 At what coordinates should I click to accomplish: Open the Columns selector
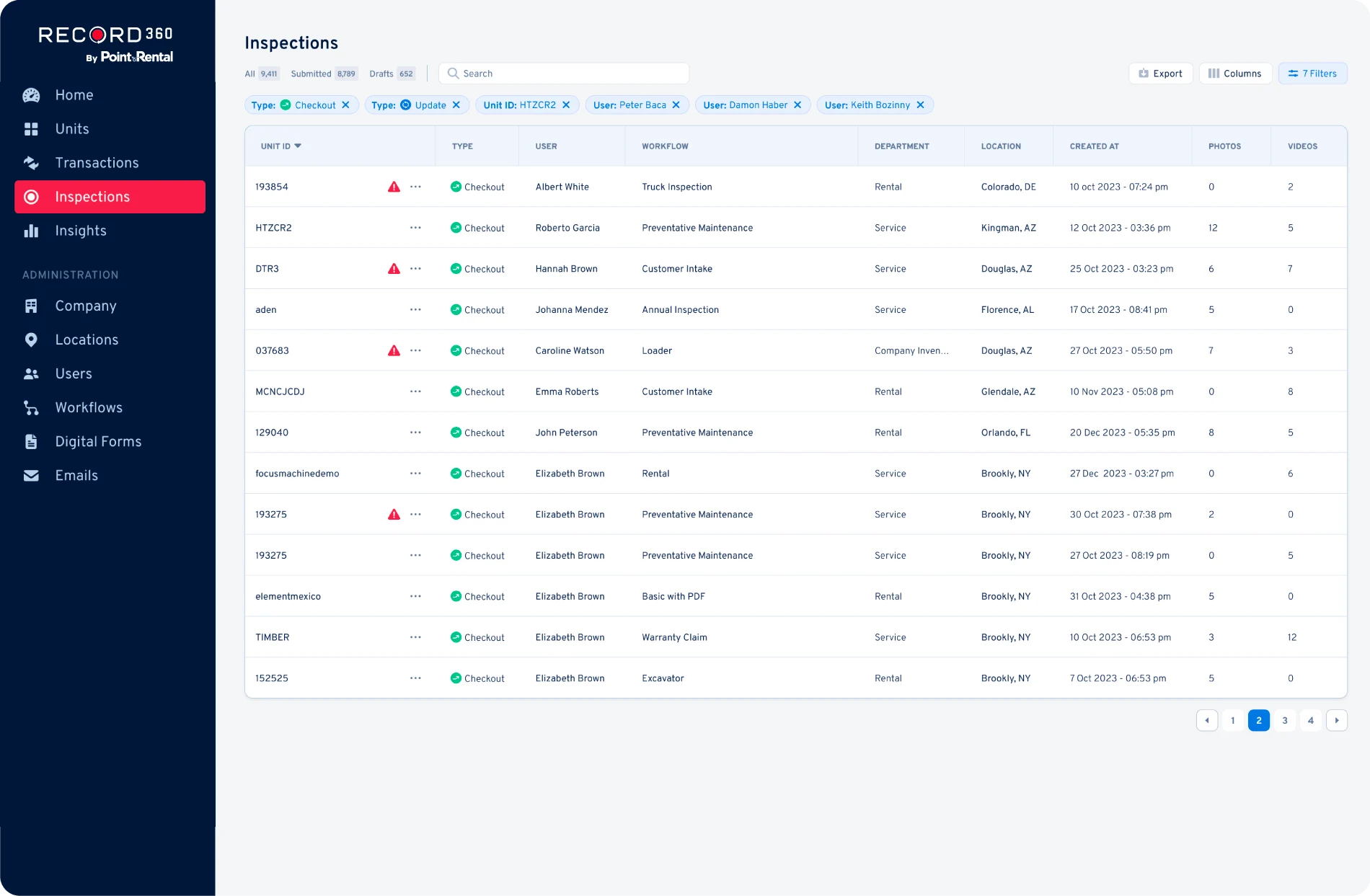click(1234, 74)
